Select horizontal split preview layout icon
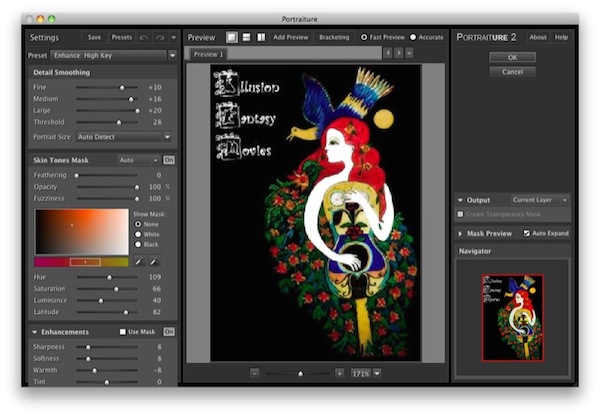This screenshot has height=416, width=600. (246, 37)
